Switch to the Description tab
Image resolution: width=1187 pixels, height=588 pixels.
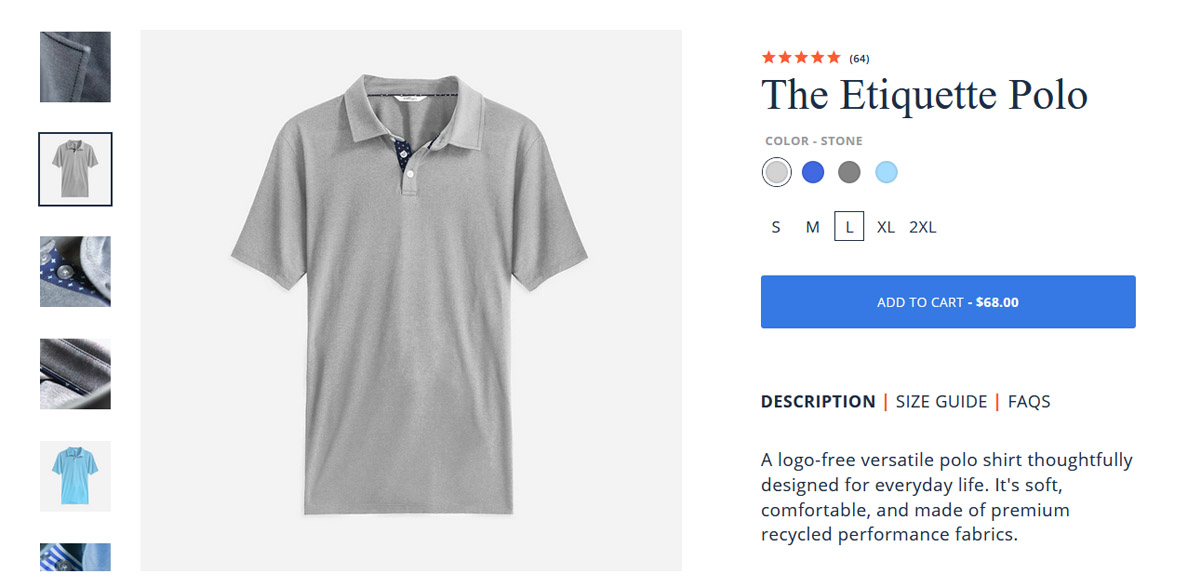coord(818,402)
